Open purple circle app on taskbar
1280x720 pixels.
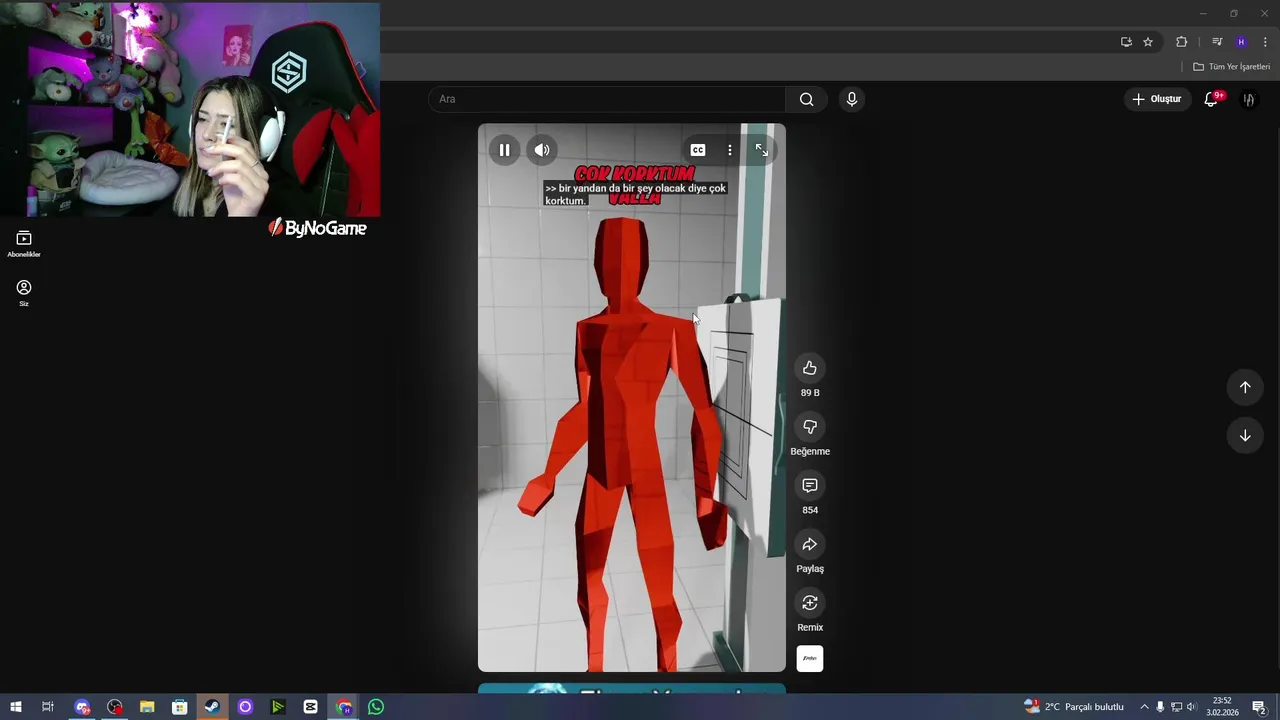click(x=245, y=707)
